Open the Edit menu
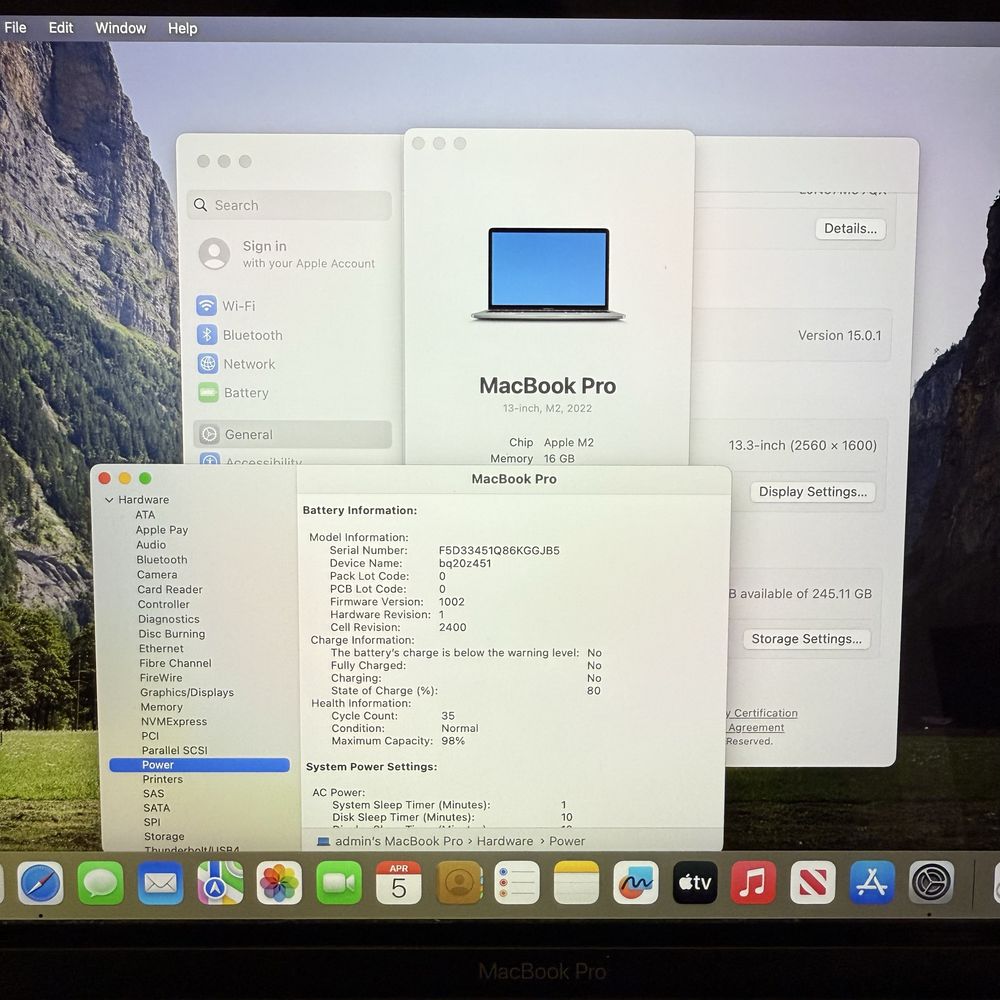Image resolution: width=1000 pixels, height=1000 pixels. coord(61,28)
